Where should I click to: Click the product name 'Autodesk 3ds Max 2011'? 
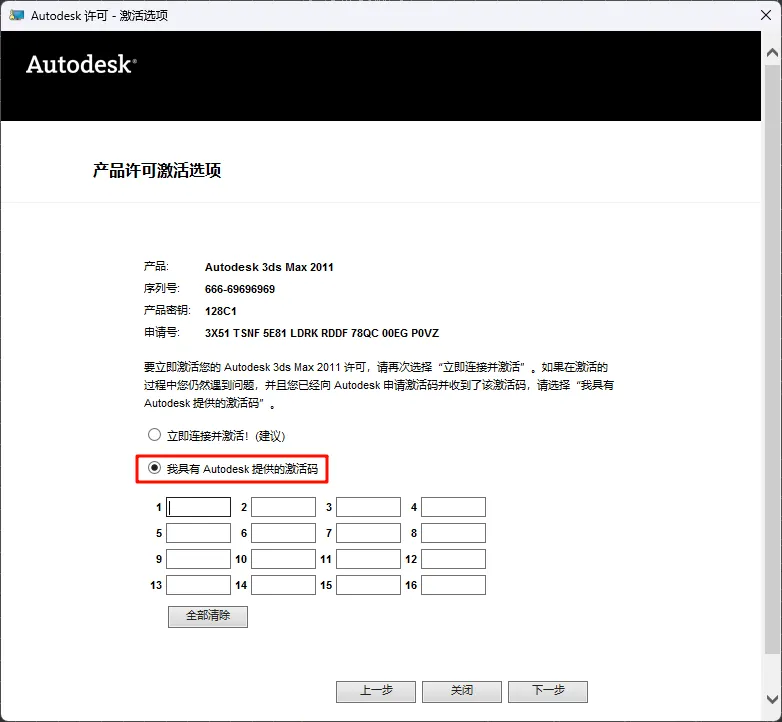pyautogui.click(x=269, y=267)
